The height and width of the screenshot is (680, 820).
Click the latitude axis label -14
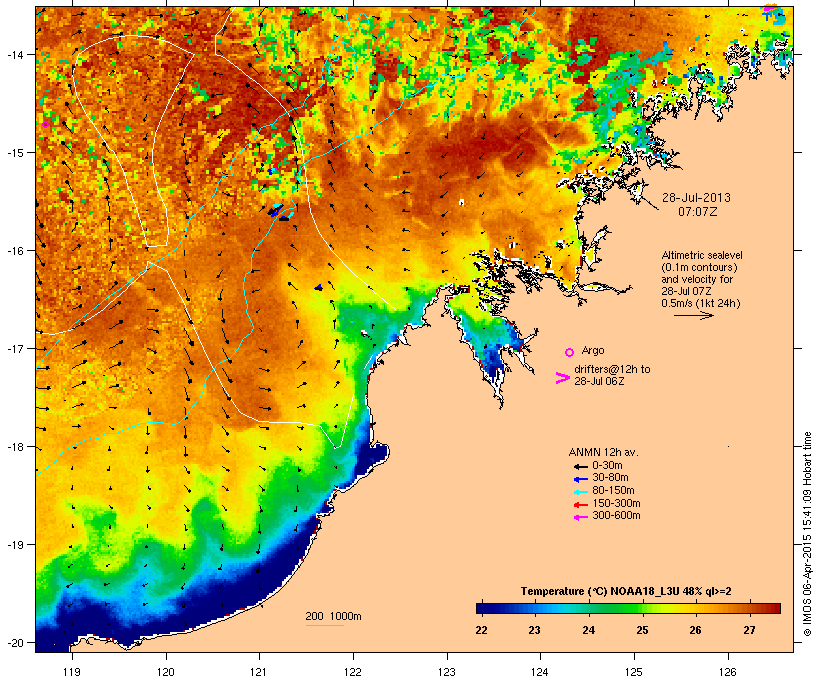(x=14, y=55)
